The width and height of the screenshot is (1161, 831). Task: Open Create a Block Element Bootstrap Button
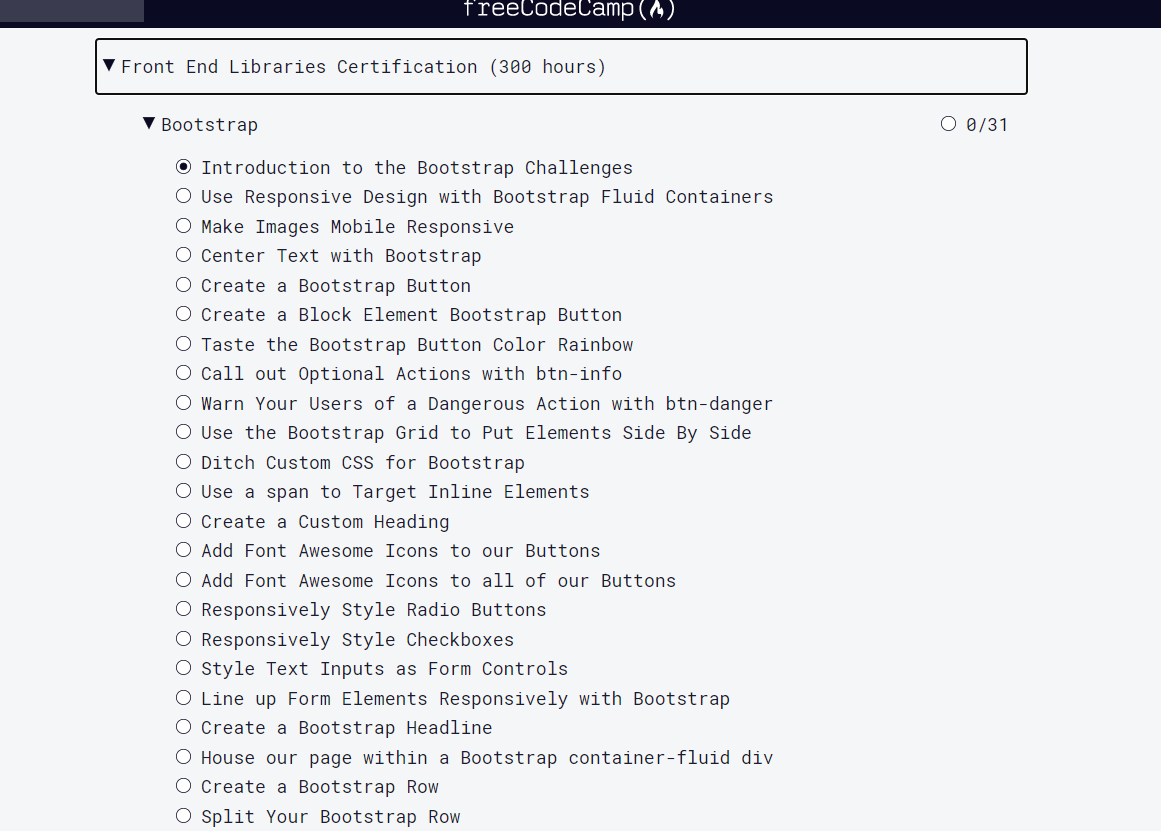[412, 315]
